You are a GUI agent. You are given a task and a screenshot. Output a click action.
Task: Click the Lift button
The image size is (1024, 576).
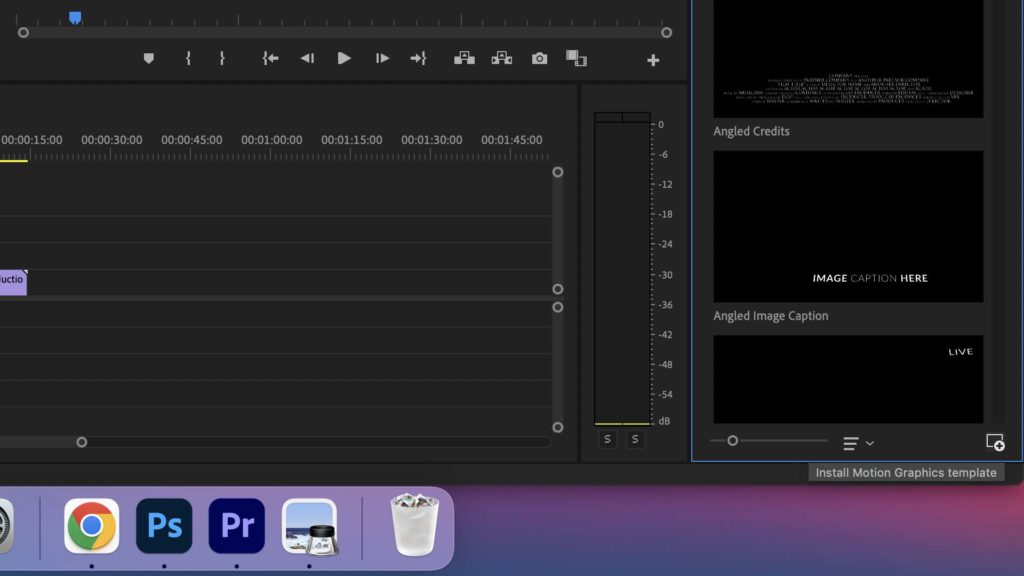(x=464, y=59)
